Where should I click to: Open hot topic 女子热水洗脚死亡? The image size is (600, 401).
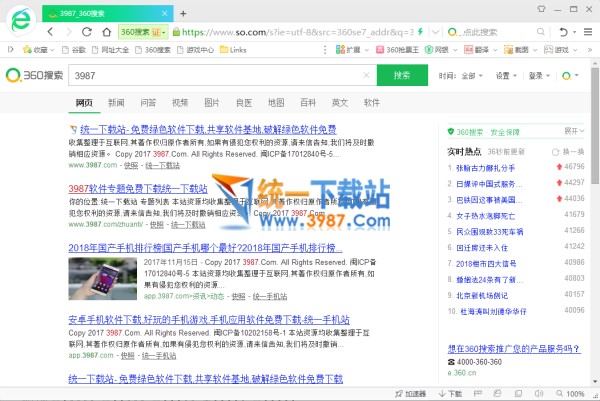pos(485,216)
